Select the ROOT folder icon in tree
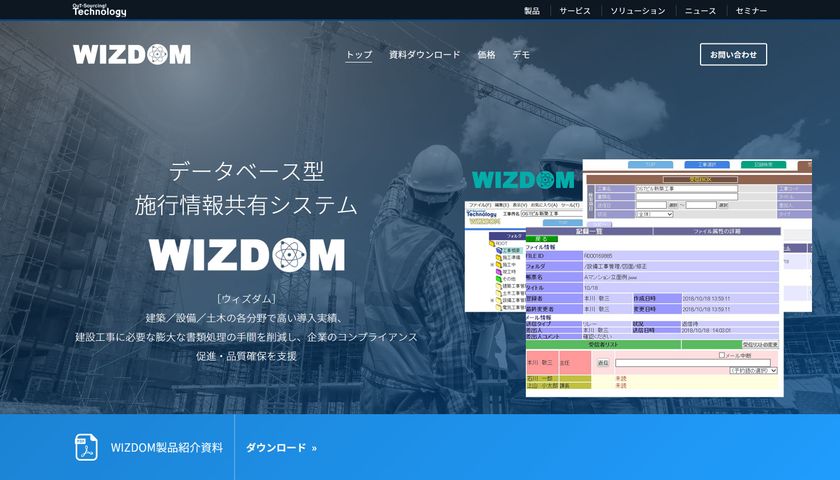Screen dimensions: 840x480 [492, 244]
